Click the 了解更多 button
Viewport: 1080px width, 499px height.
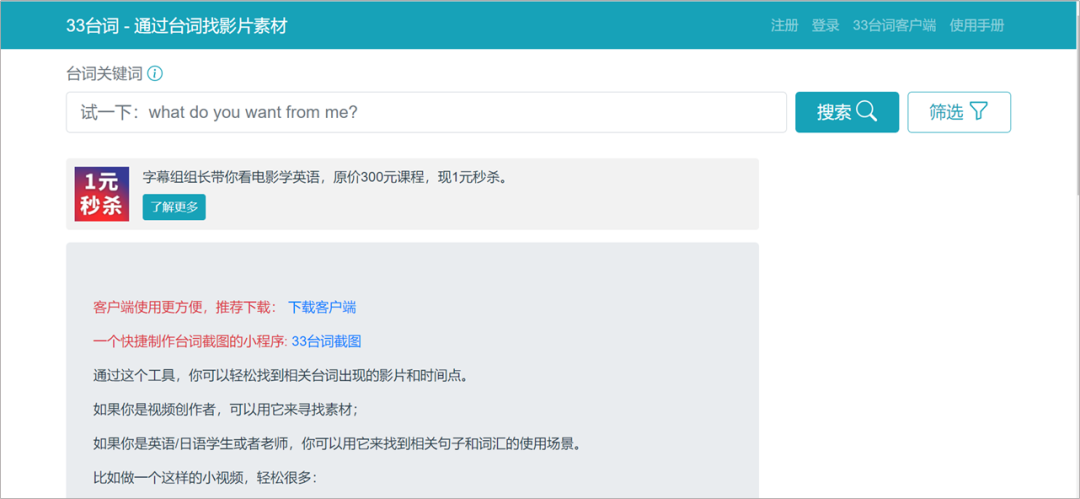point(174,207)
